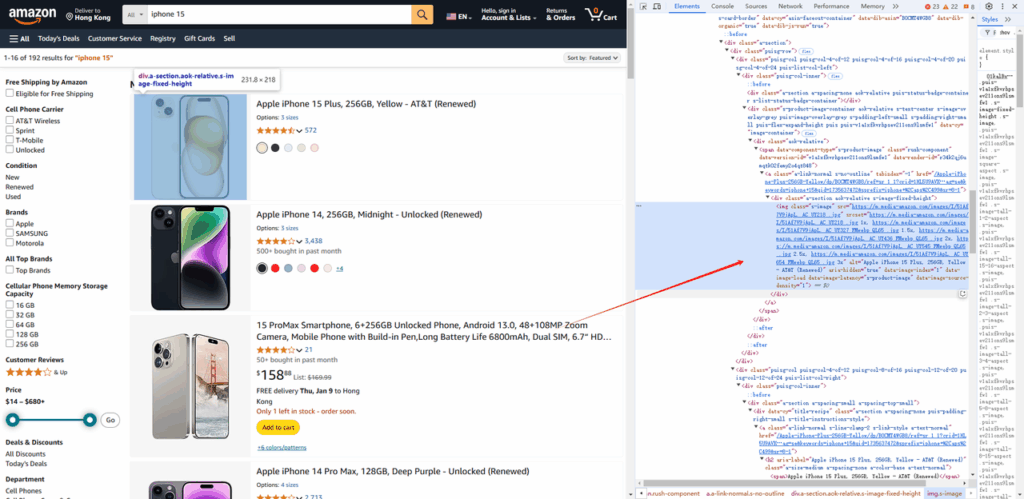Click the flex badge beside puisg-row div

pos(806,50)
